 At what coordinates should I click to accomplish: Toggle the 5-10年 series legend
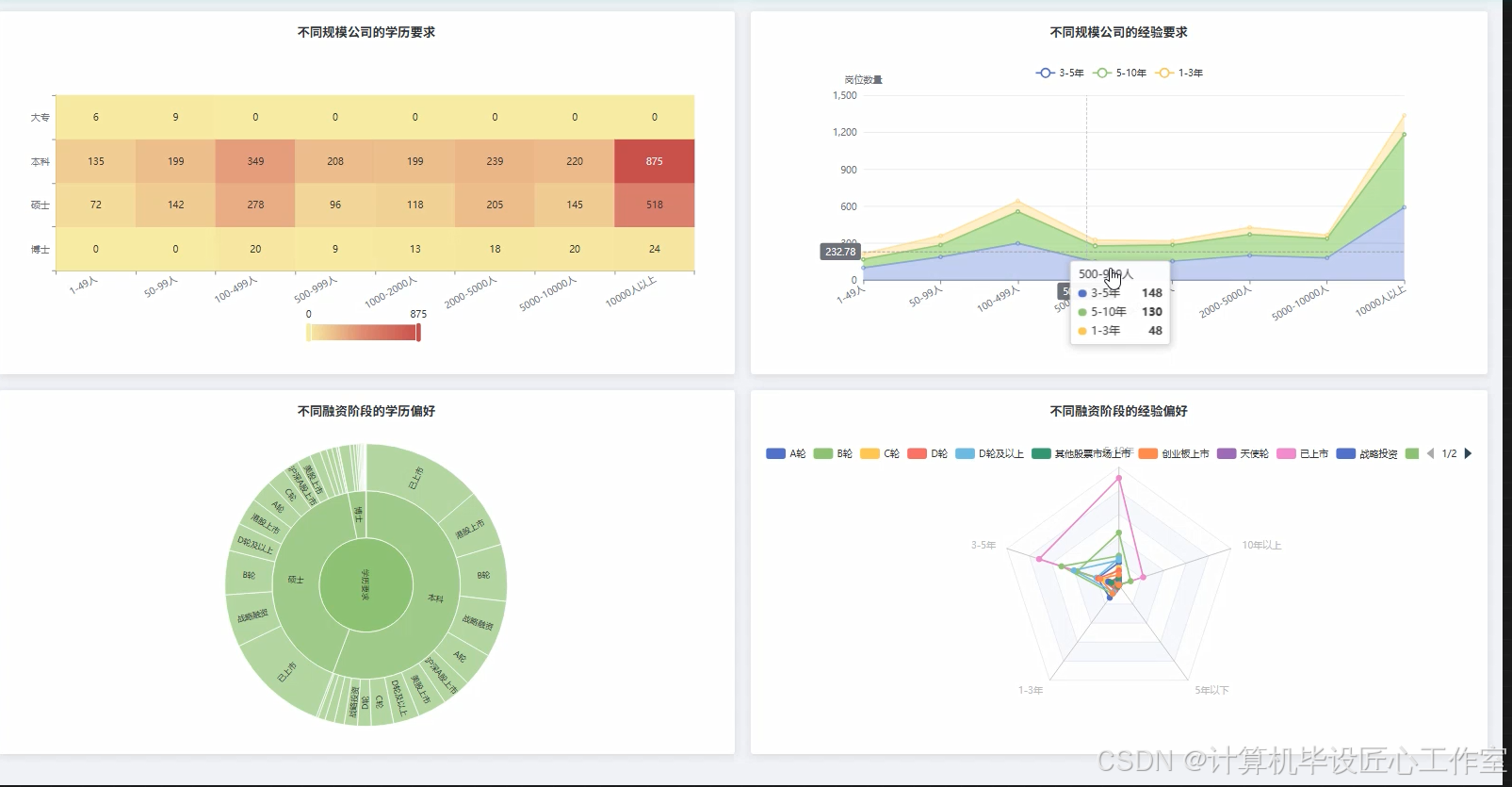pos(1120,73)
